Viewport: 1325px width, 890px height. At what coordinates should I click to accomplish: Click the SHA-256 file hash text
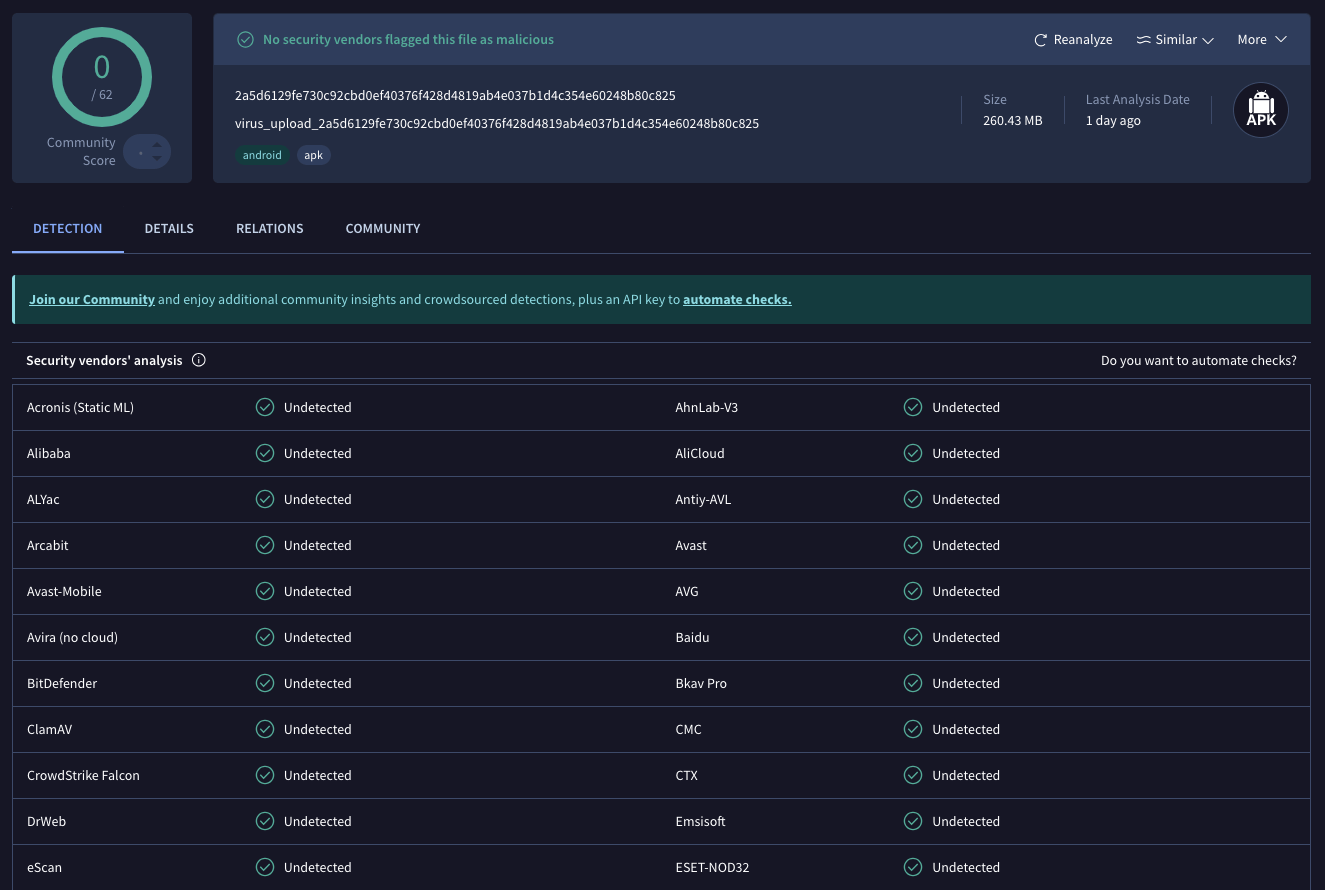click(455, 96)
